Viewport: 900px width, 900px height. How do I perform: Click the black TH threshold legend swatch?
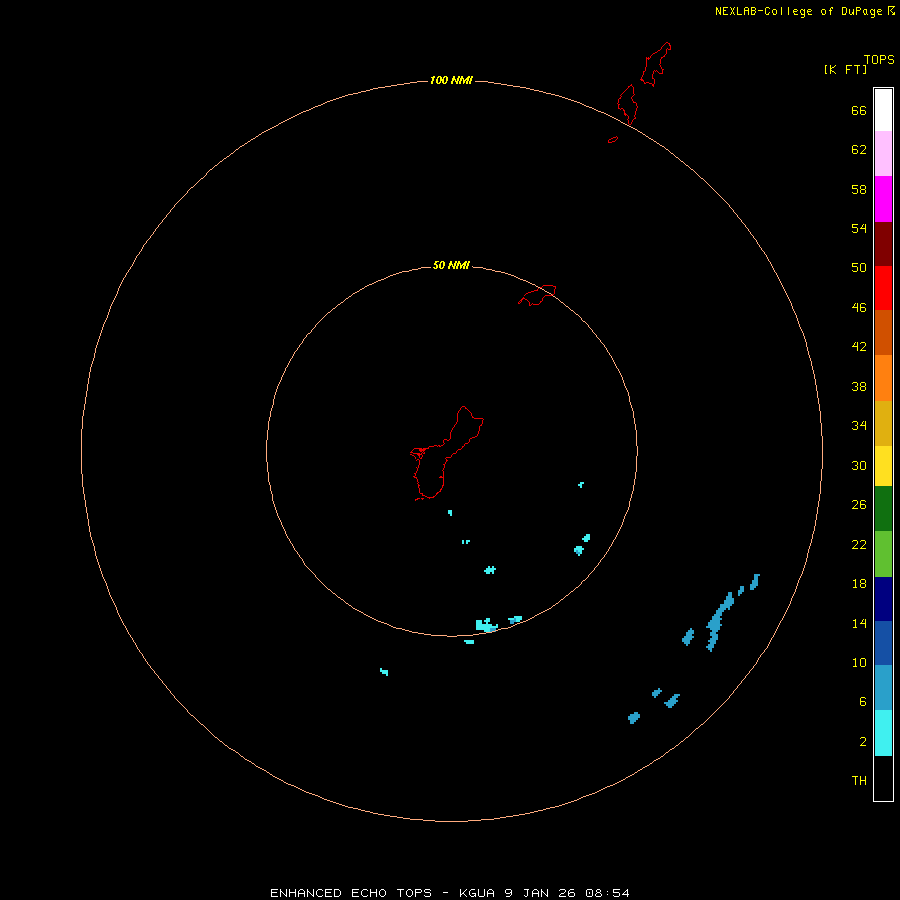[x=883, y=778]
